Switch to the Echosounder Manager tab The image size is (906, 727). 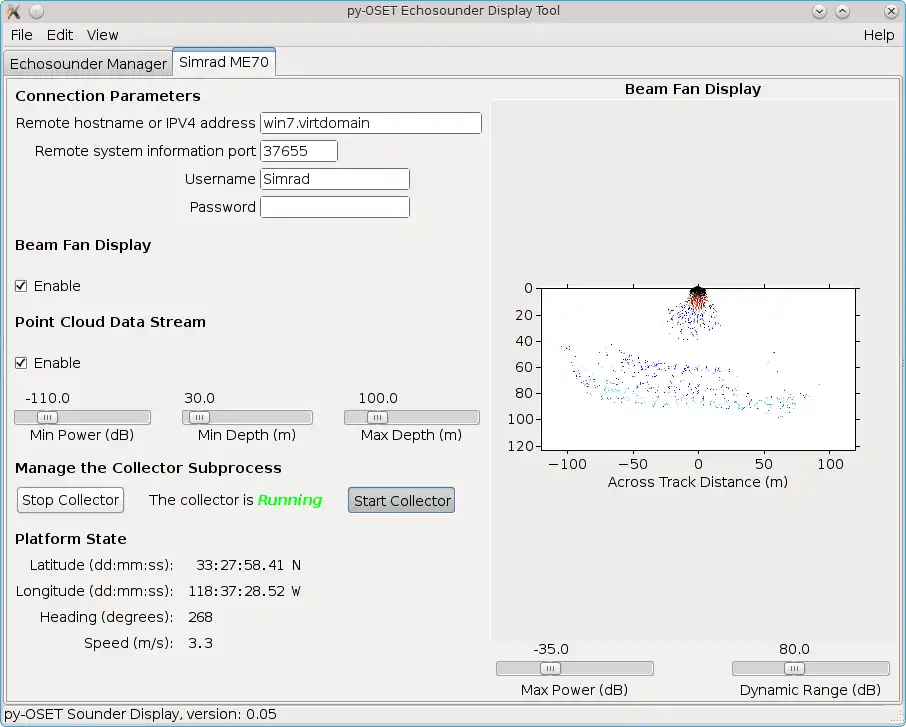[x=88, y=64]
